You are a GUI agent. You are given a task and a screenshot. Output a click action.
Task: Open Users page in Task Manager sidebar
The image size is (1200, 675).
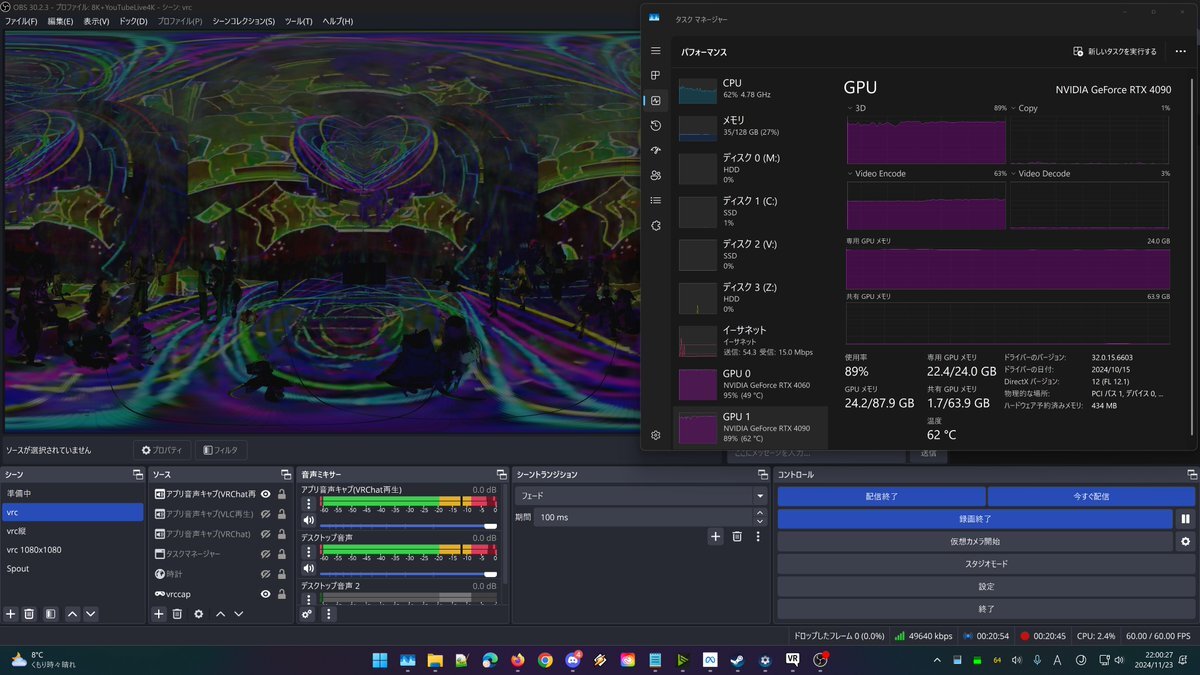[x=656, y=175]
